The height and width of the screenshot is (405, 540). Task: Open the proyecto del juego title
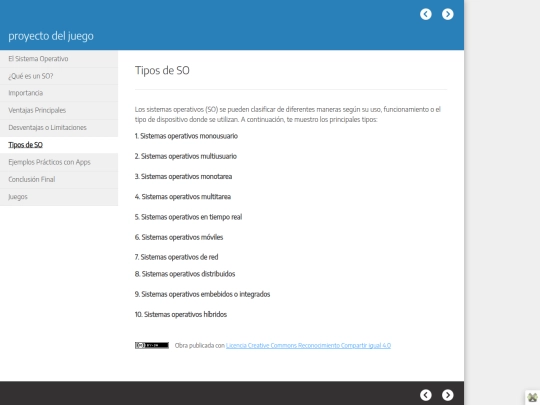click(51, 36)
